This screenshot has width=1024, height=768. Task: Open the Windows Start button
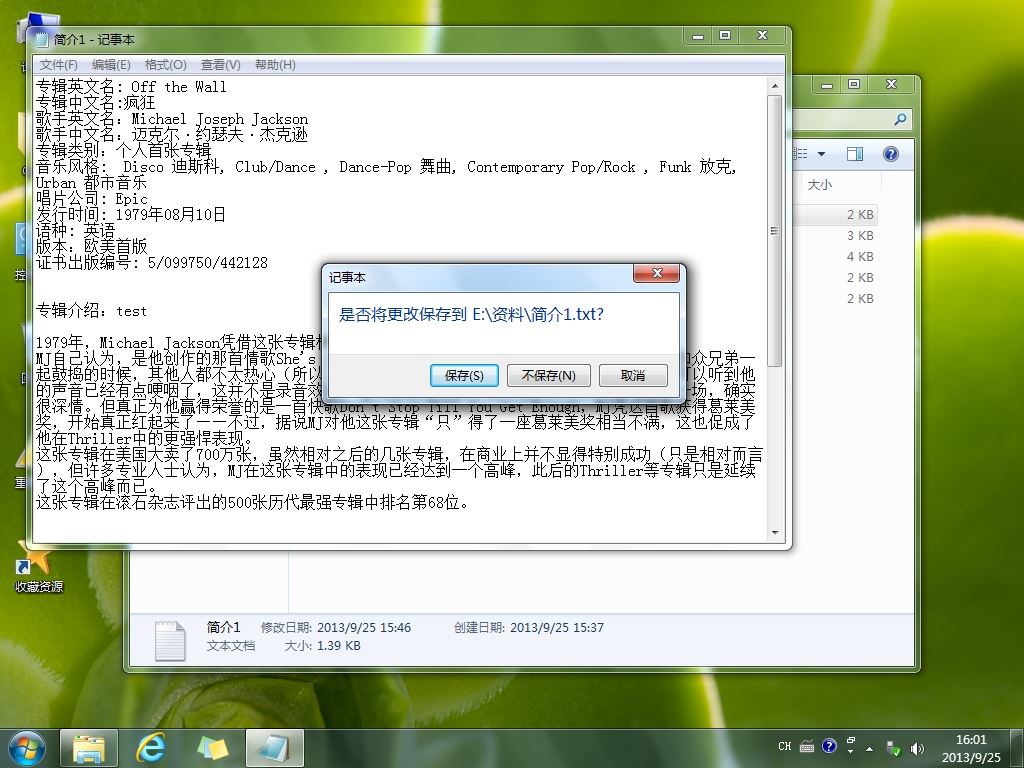coord(27,748)
